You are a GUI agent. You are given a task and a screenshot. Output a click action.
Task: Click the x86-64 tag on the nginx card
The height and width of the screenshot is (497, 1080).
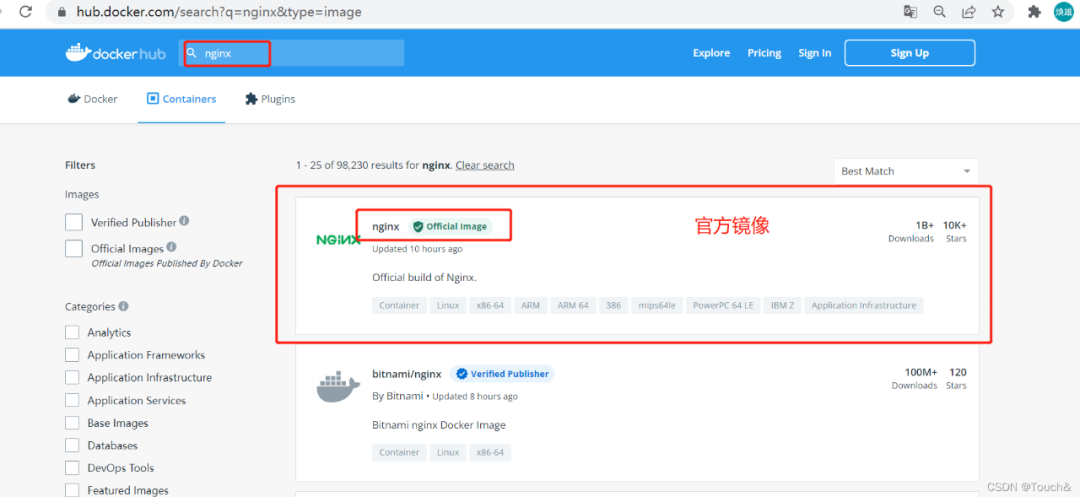(490, 305)
